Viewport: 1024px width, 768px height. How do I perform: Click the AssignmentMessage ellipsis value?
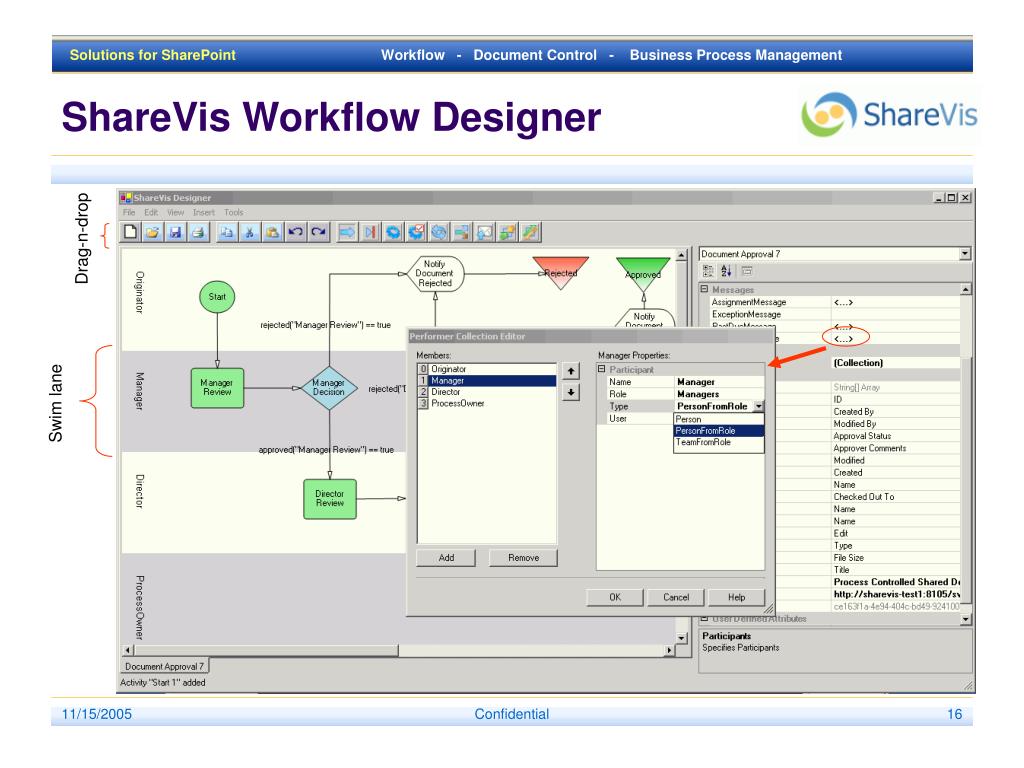point(843,302)
